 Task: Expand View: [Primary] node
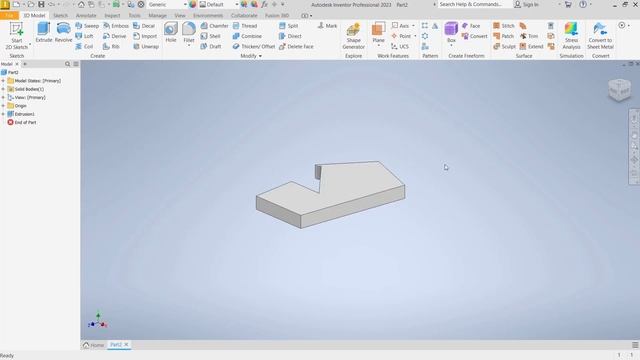pos(3,98)
